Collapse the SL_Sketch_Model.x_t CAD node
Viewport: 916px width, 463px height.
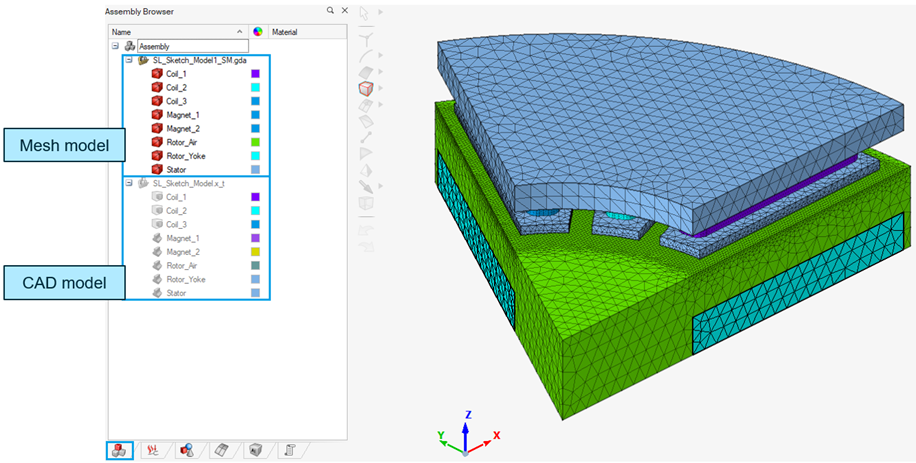coord(129,184)
